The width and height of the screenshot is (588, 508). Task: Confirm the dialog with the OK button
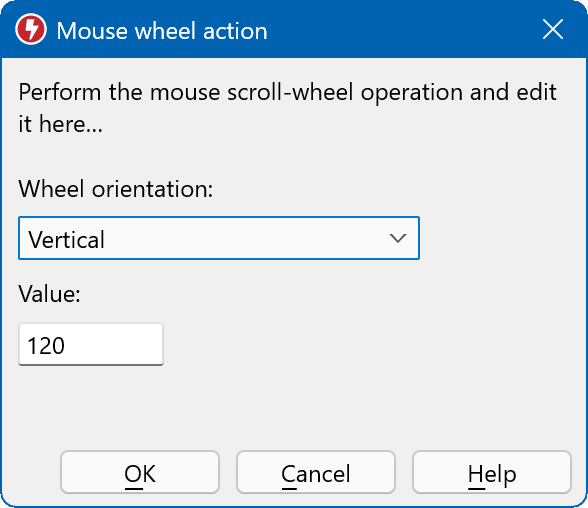(140, 472)
